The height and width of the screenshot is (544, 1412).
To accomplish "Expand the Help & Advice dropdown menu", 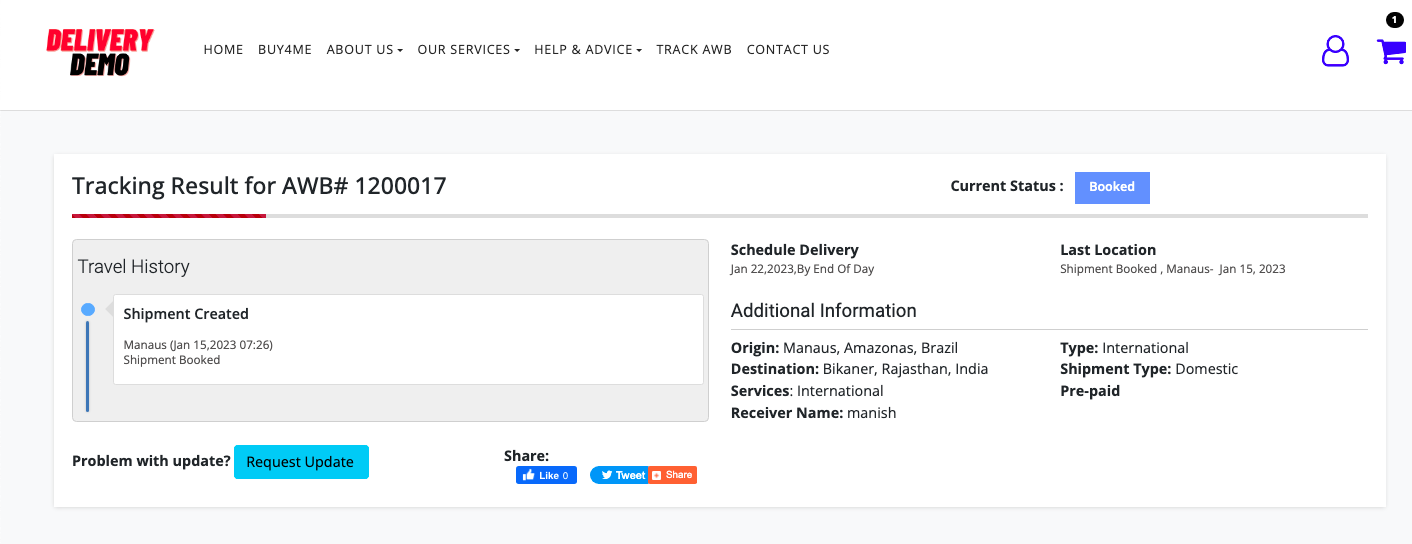I will [588, 49].
